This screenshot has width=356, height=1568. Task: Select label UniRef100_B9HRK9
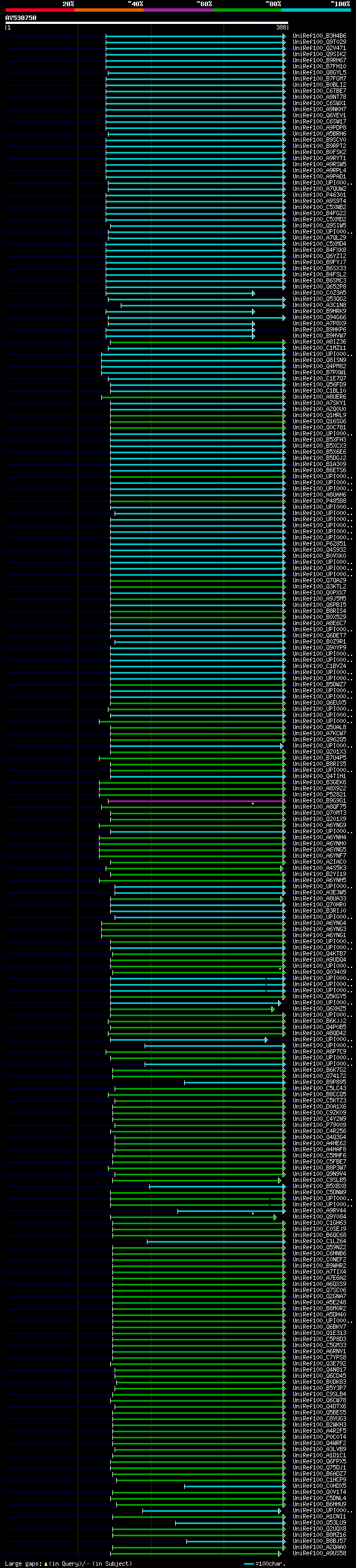[319, 311]
